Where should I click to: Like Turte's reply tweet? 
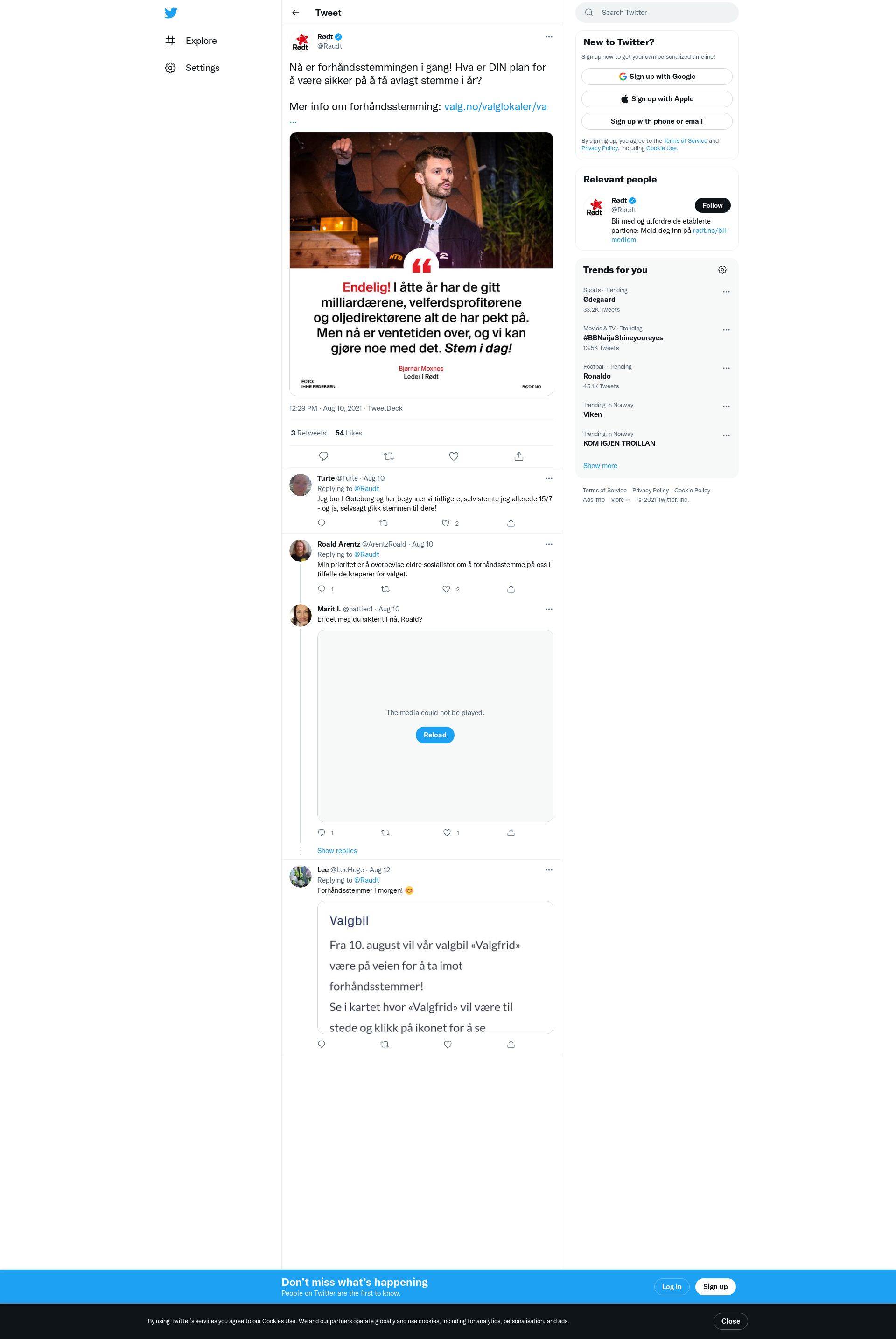(446, 523)
